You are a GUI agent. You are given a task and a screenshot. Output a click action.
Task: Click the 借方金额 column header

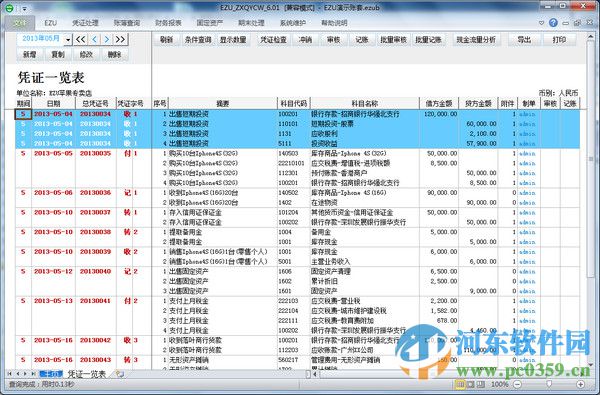439,103
